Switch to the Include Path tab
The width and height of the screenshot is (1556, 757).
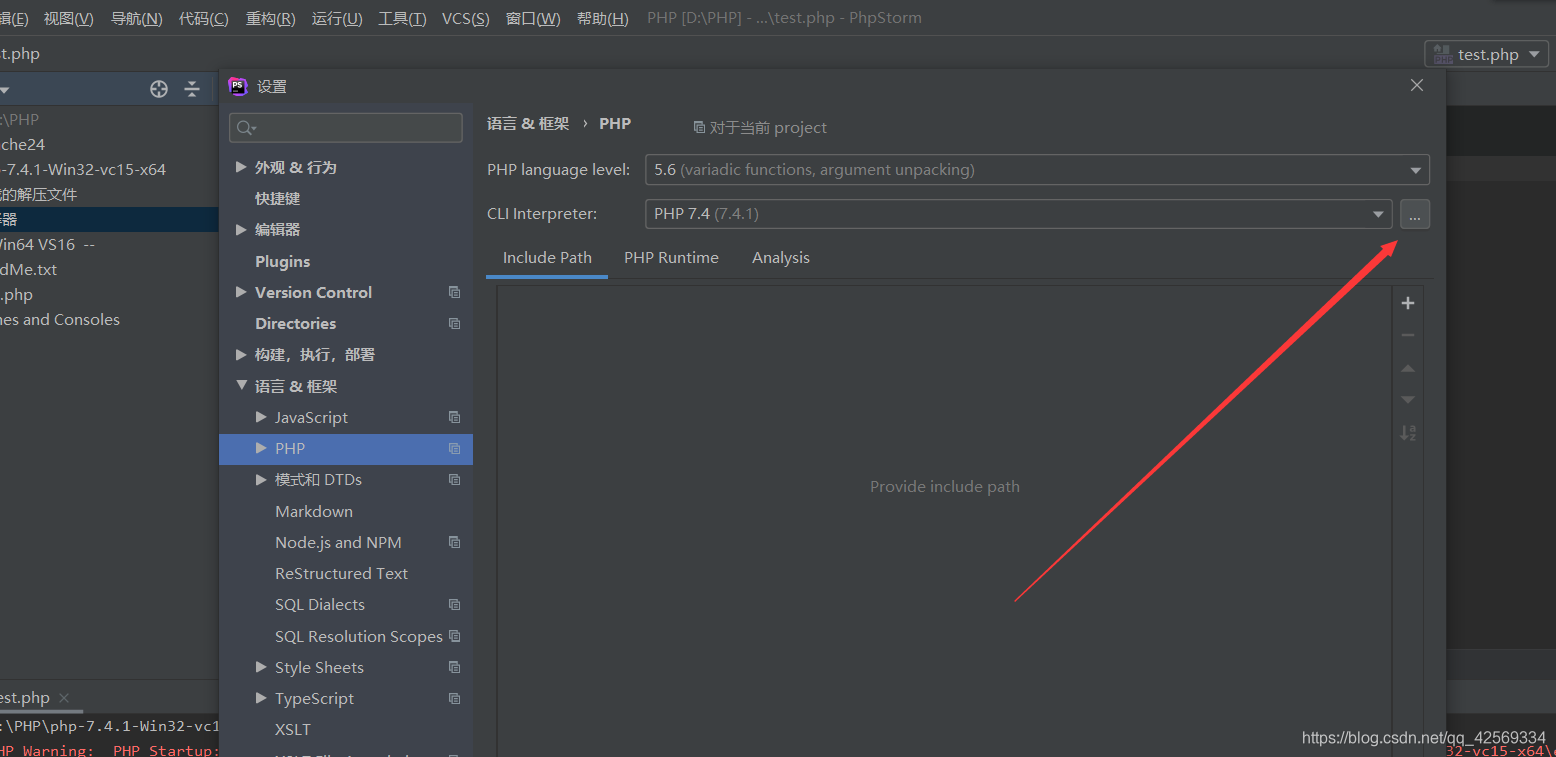(547, 258)
